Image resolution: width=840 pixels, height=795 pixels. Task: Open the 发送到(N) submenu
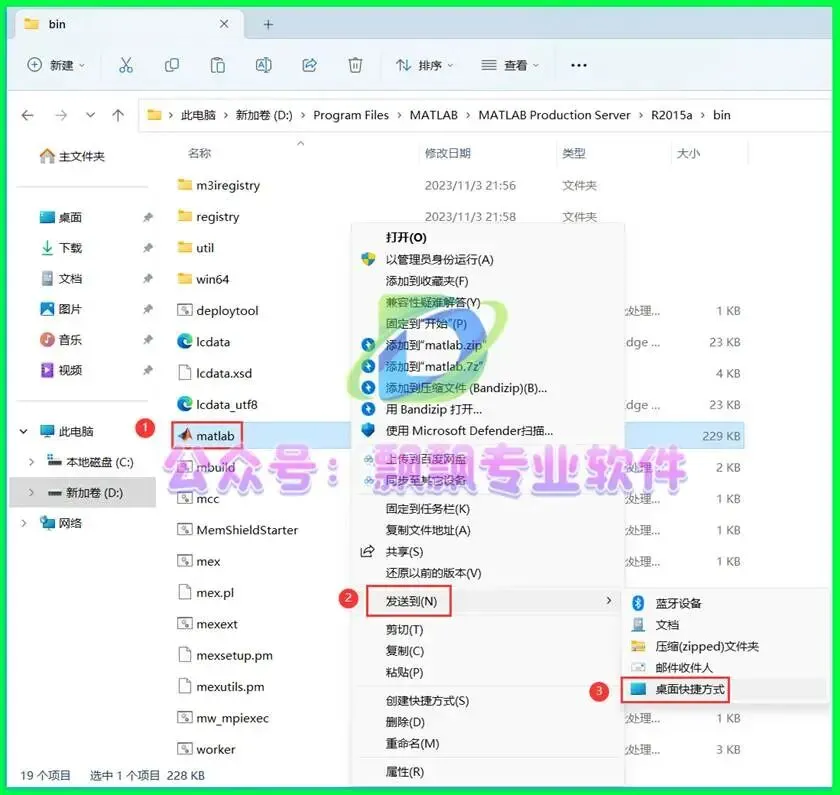click(488, 601)
